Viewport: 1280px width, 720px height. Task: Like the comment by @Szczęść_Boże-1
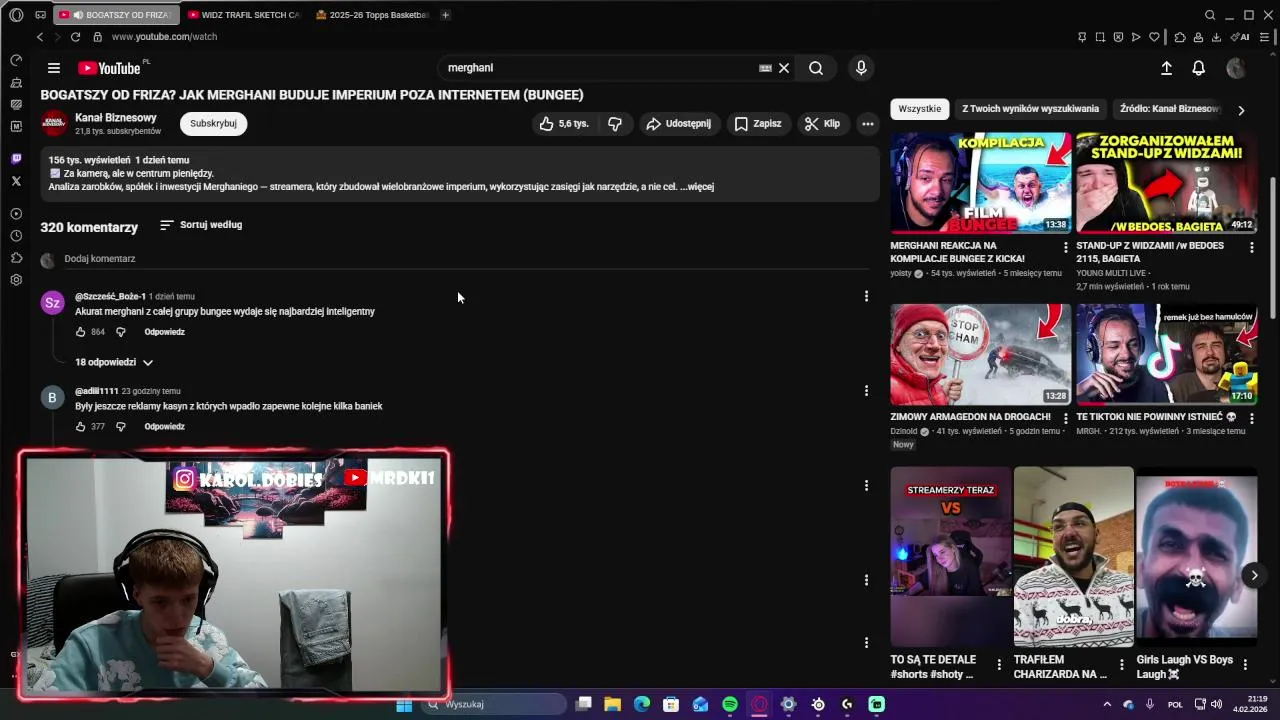pyautogui.click(x=81, y=332)
